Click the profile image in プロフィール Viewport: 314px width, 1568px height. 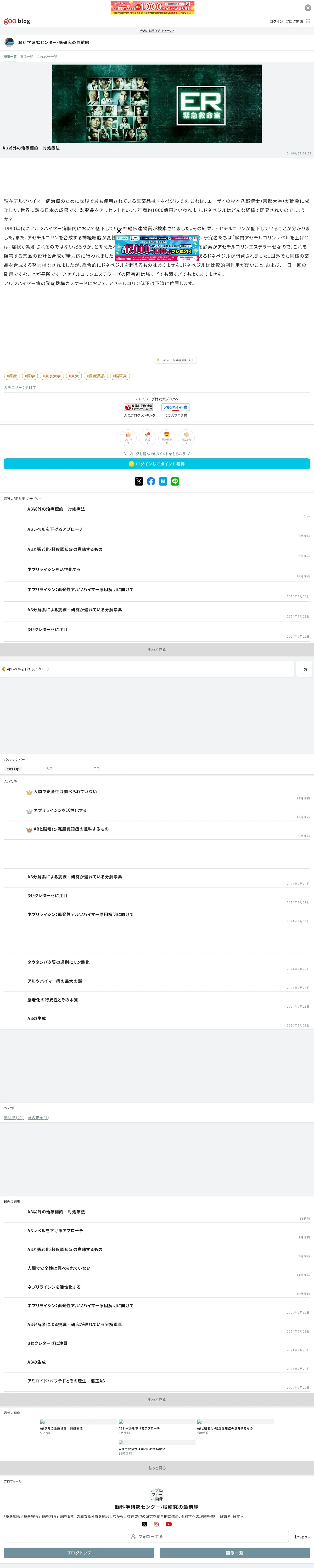tap(157, 1494)
